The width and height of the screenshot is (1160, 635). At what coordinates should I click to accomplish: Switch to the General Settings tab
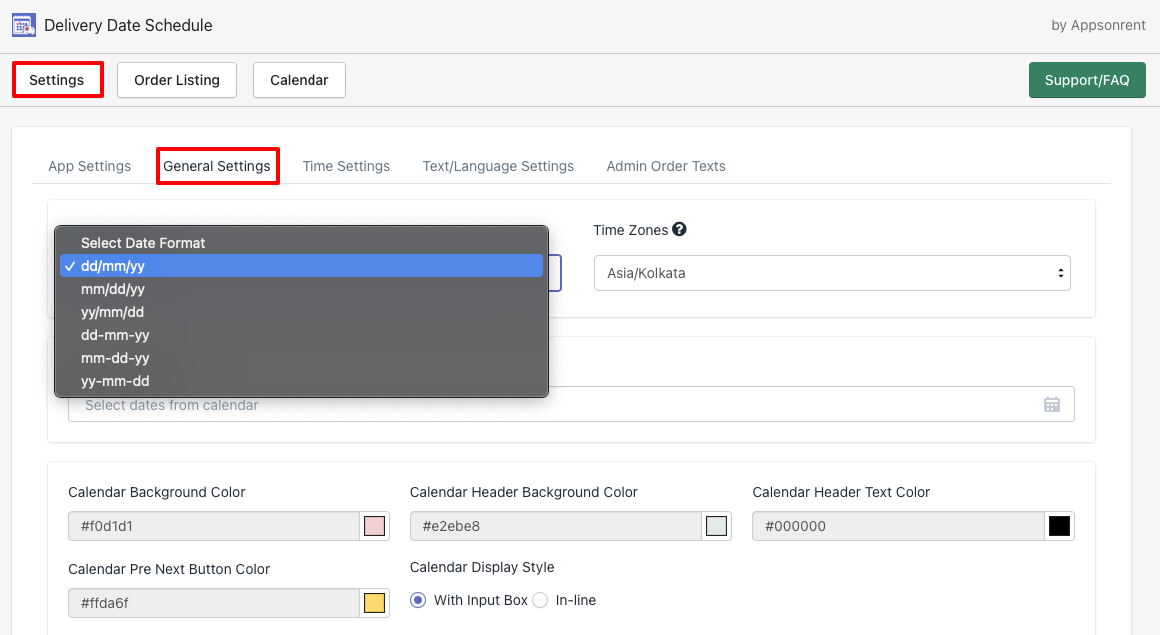(217, 166)
